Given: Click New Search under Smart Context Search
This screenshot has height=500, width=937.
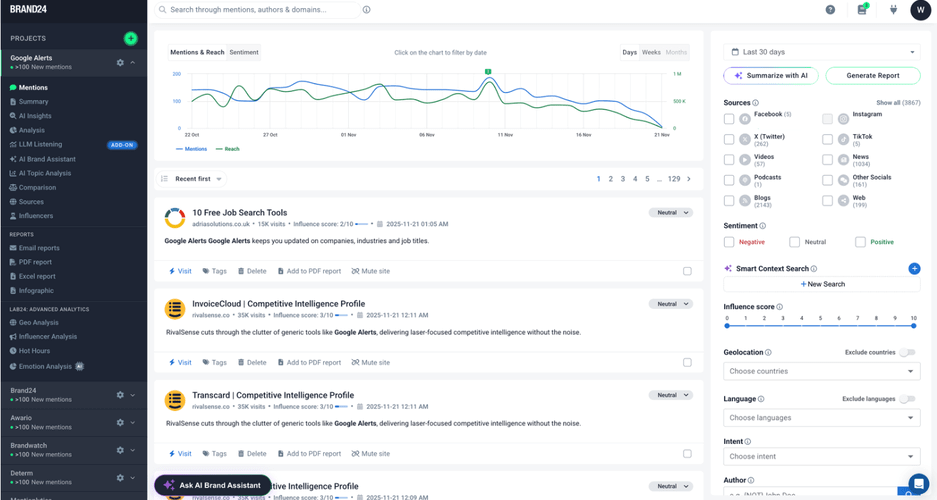Looking at the screenshot, I should (x=822, y=284).
